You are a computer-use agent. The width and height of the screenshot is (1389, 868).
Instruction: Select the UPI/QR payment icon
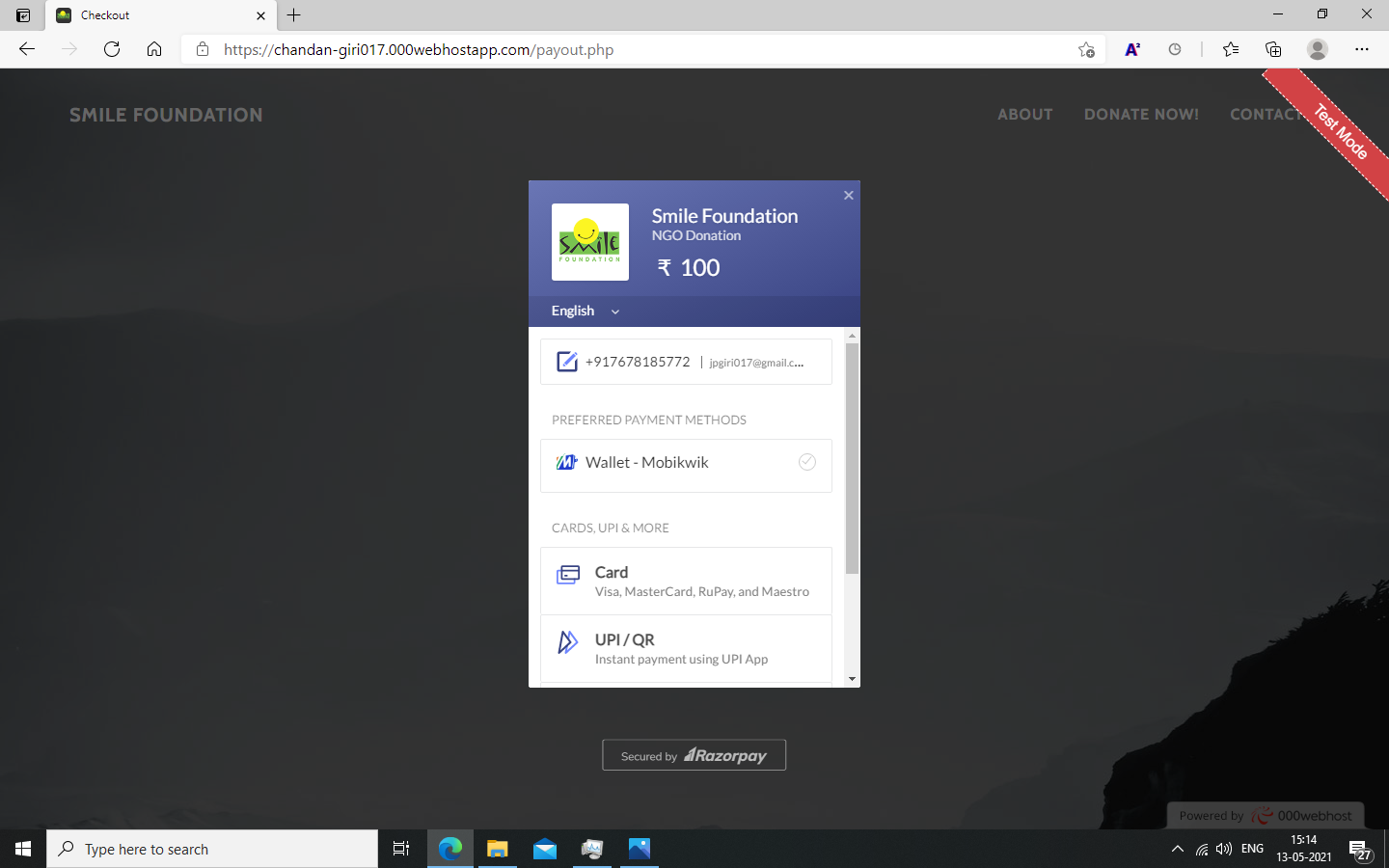coord(568,641)
